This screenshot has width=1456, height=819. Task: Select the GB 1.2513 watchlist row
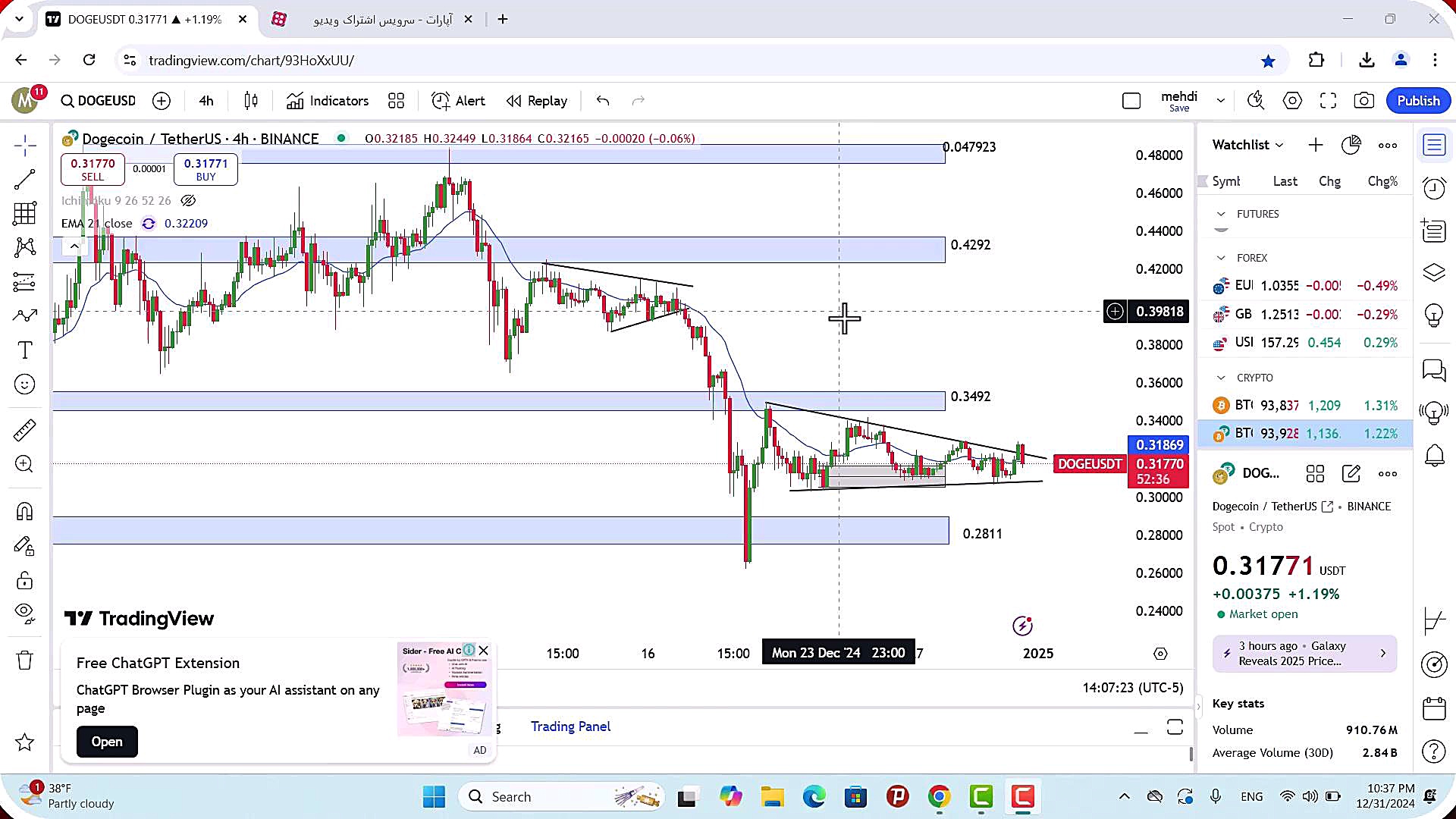click(1304, 314)
